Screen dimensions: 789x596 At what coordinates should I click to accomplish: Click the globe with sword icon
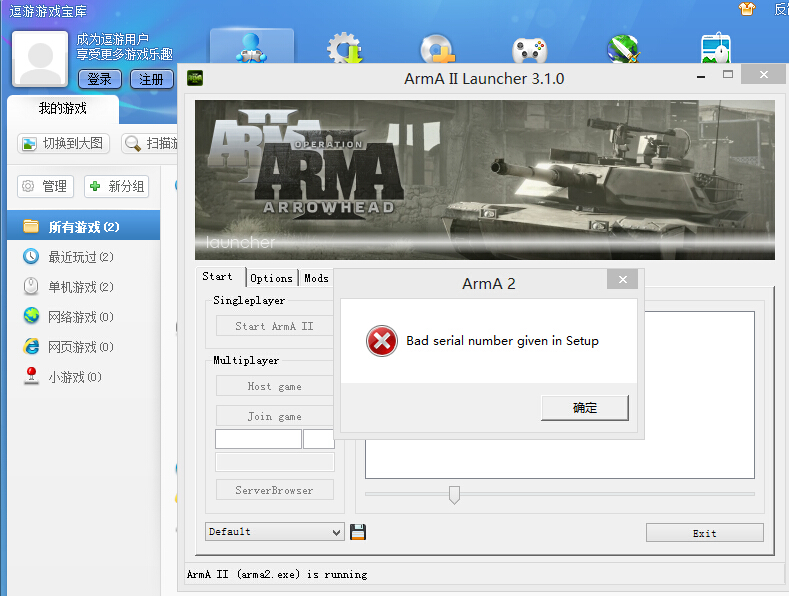coord(623,49)
